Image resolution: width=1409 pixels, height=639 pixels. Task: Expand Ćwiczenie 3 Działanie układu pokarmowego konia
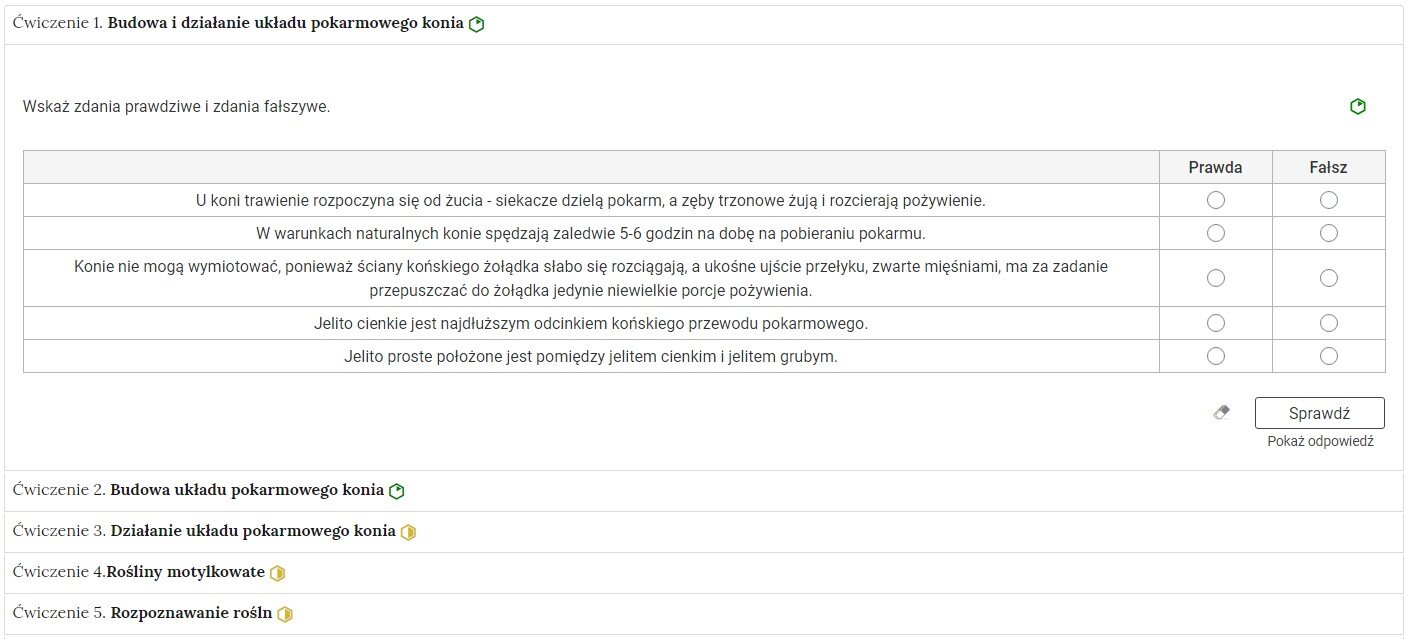tap(252, 531)
